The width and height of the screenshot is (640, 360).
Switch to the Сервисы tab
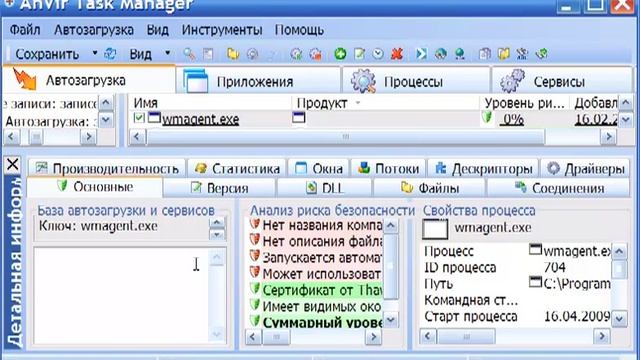[562, 81]
